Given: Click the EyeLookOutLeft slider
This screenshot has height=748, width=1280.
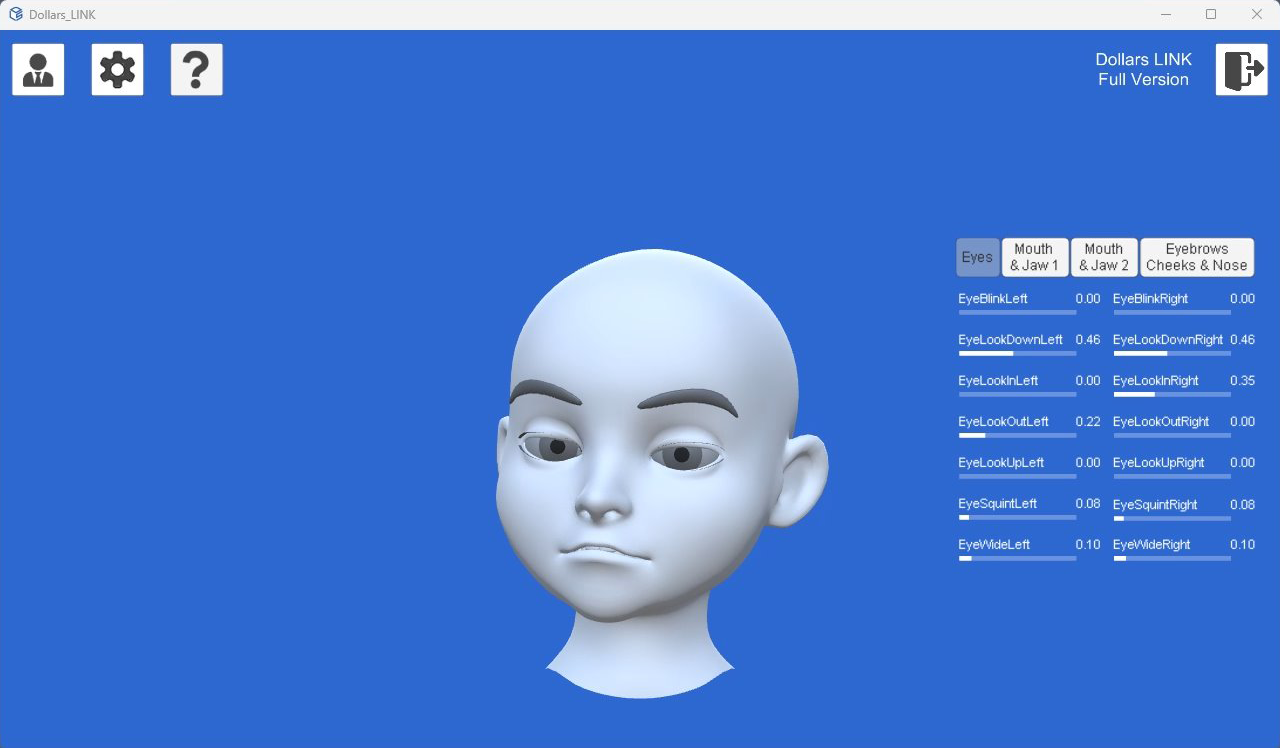Looking at the screenshot, I should tap(1017, 435).
